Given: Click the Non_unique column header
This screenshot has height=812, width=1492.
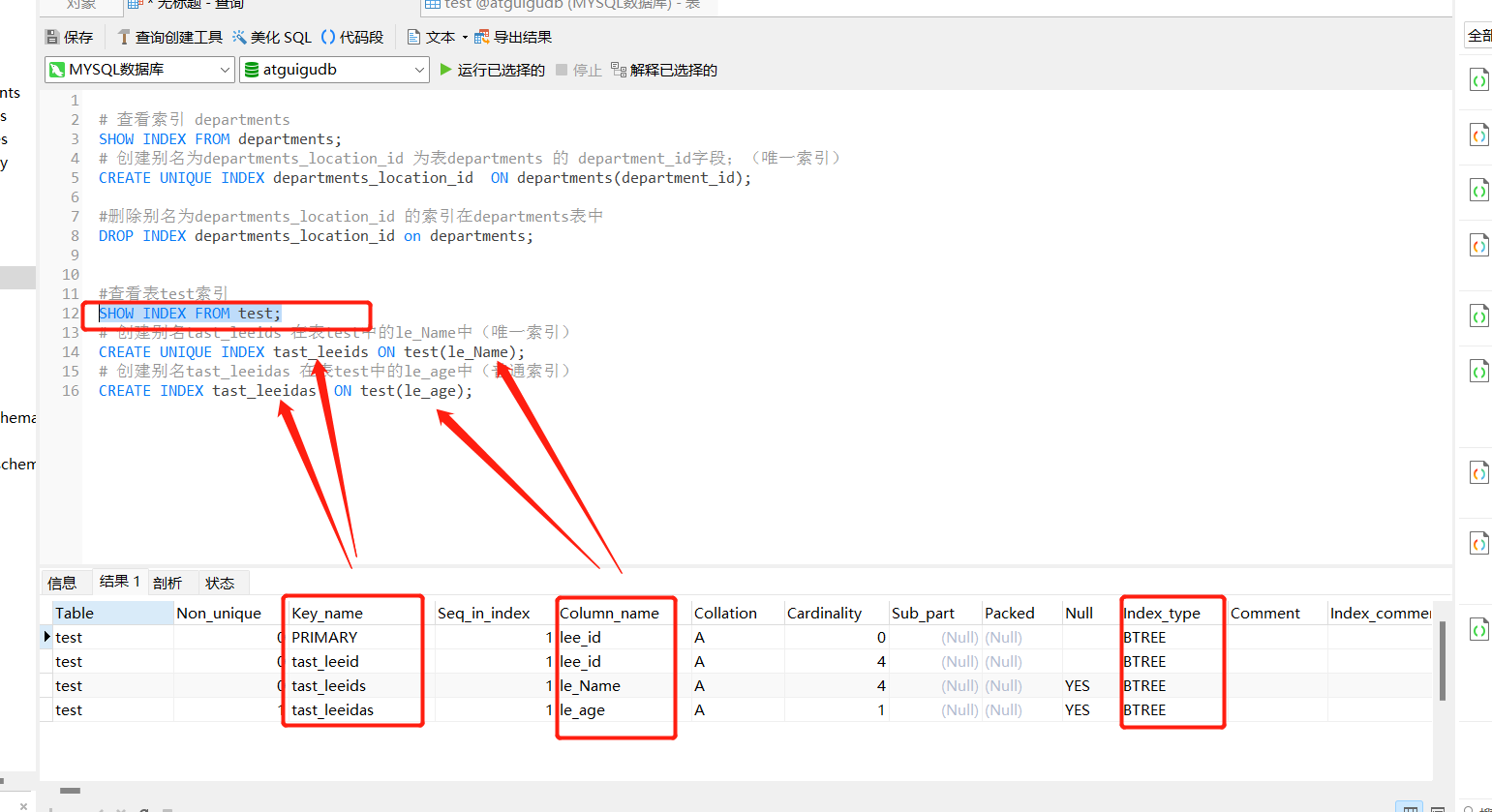Looking at the screenshot, I should 229,613.
